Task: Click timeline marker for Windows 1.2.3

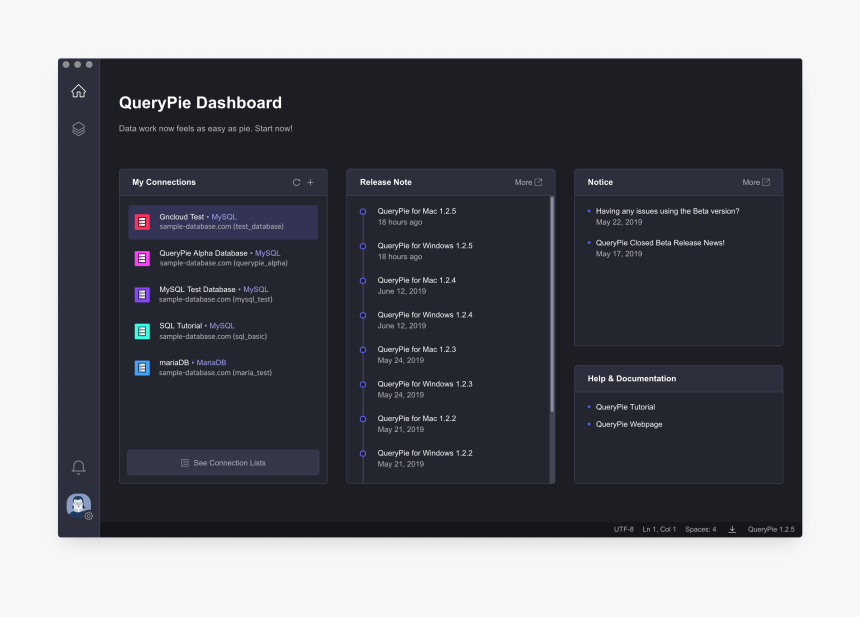Action: [x=363, y=384]
